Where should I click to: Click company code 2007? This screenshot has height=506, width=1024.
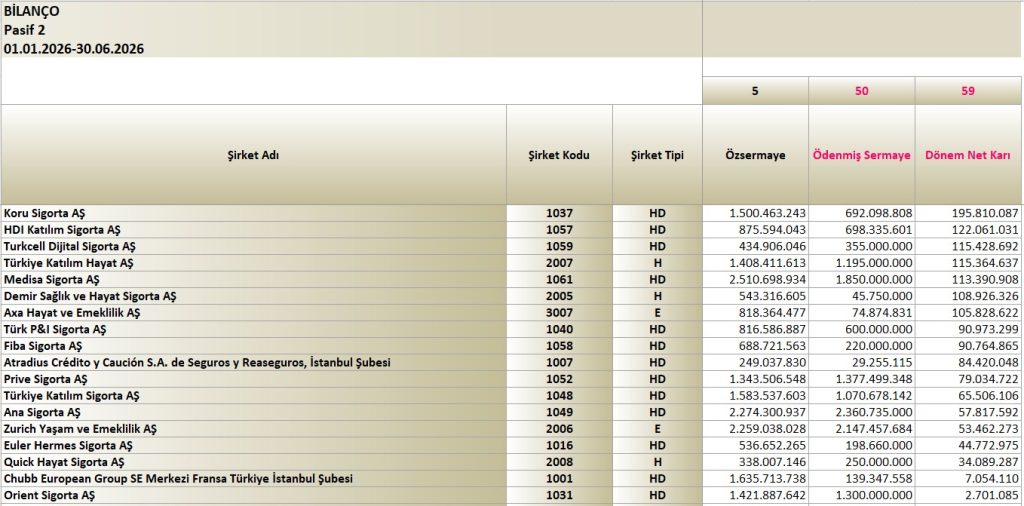click(x=559, y=263)
